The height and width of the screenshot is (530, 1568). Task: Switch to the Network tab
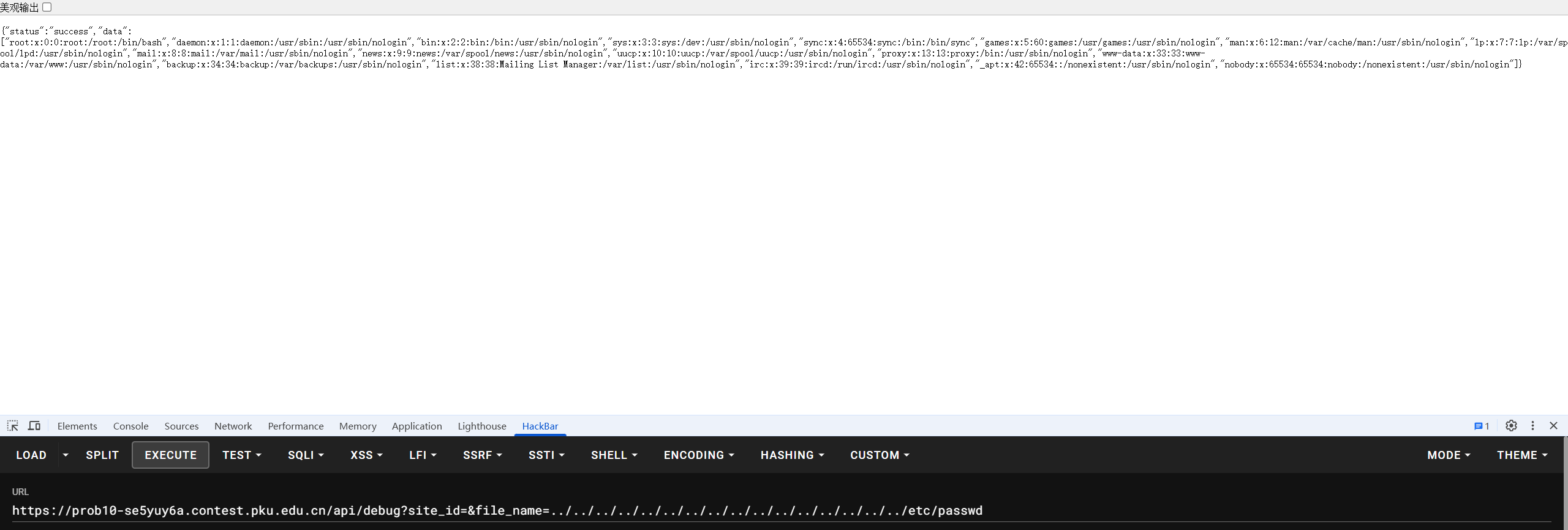pos(233,426)
